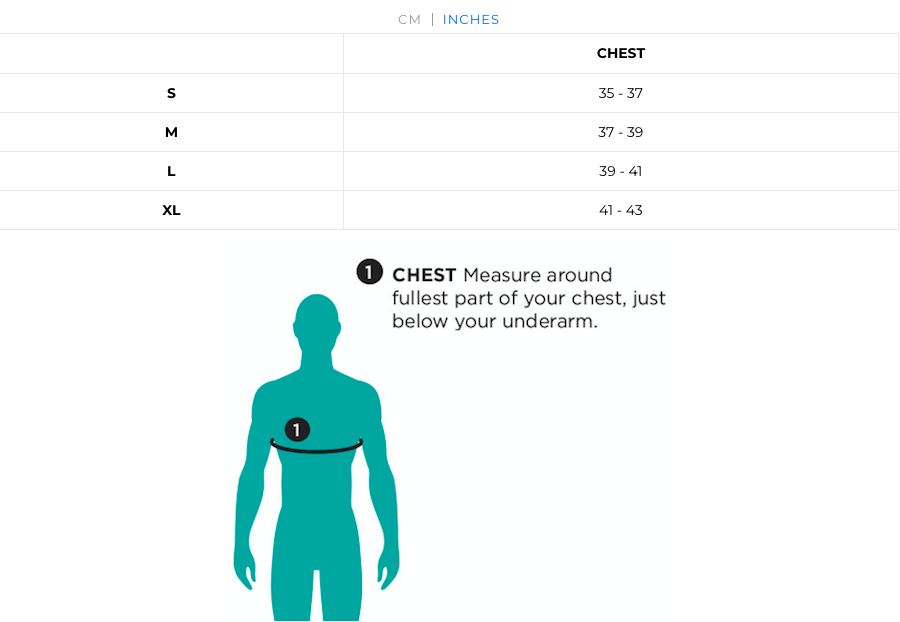The width and height of the screenshot is (900, 622).
Task: Click the 'below your underarm' instruction text
Action: click(495, 321)
